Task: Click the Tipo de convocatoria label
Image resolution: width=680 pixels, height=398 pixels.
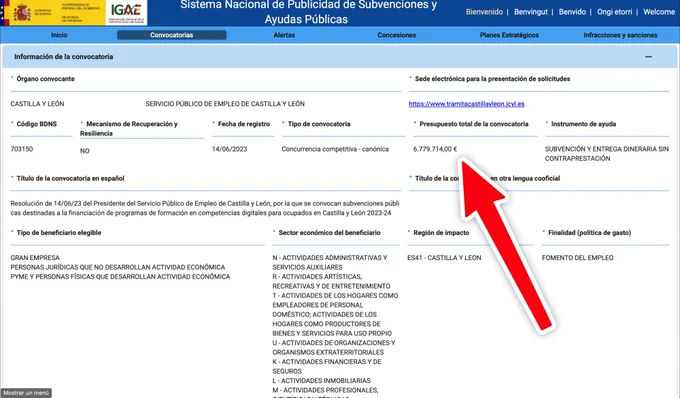Action: (x=319, y=124)
